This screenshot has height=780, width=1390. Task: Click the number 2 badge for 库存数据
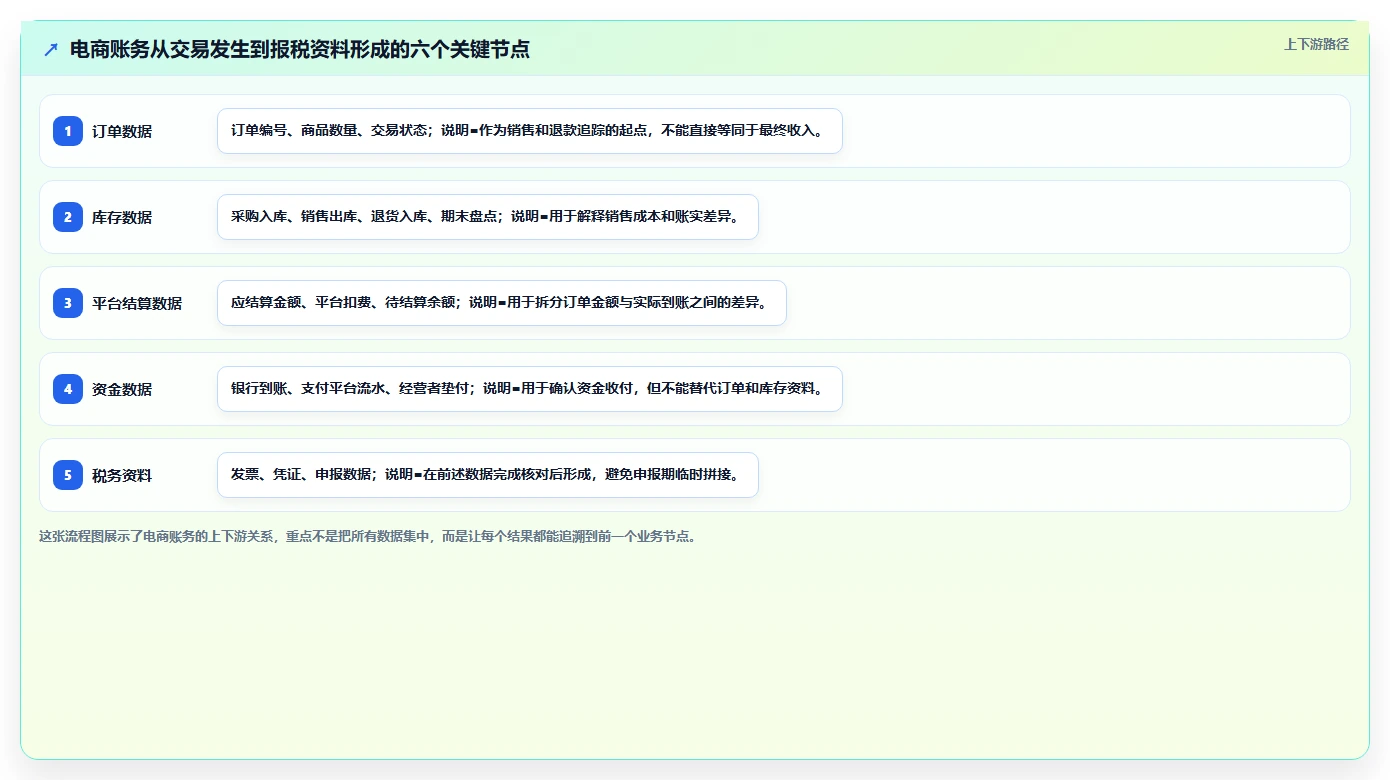tap(68, 217)
